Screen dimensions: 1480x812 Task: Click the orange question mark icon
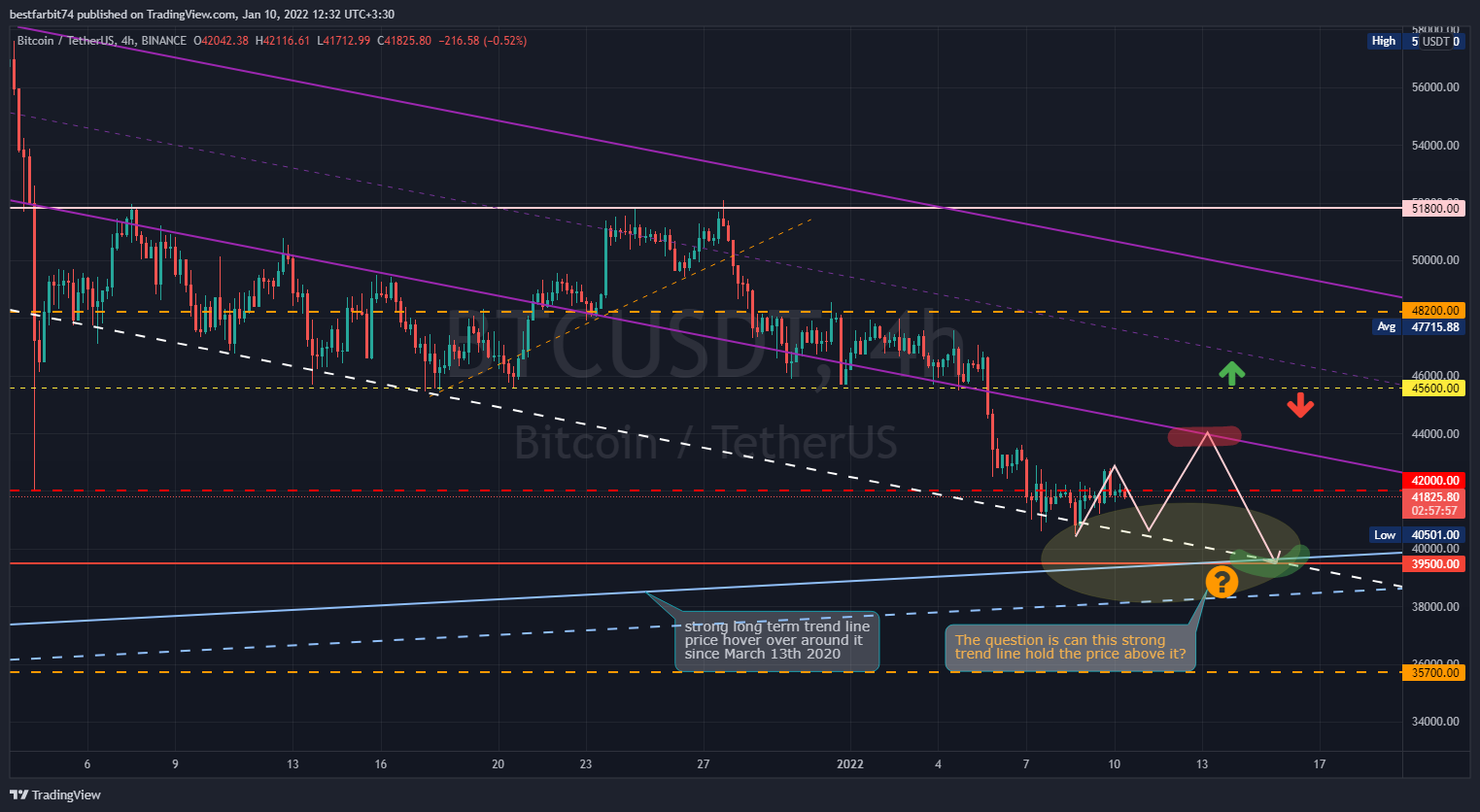[x=1222, y=582]
